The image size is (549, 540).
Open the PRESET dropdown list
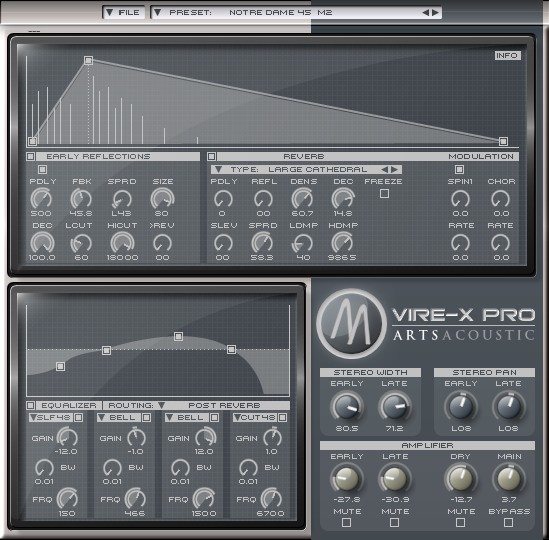point(158,13)
